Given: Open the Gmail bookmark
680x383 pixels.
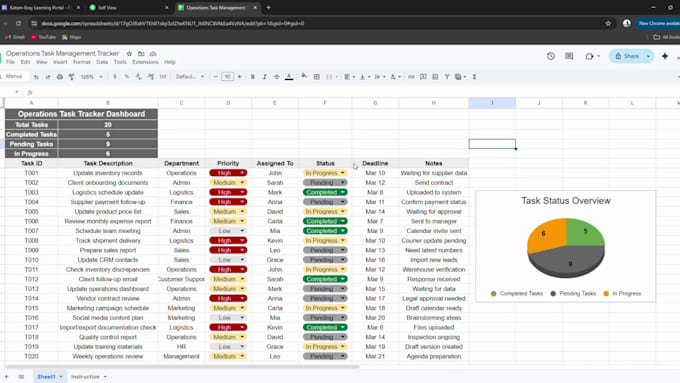Looking at the screenshot, I should (x=15, y=37).
